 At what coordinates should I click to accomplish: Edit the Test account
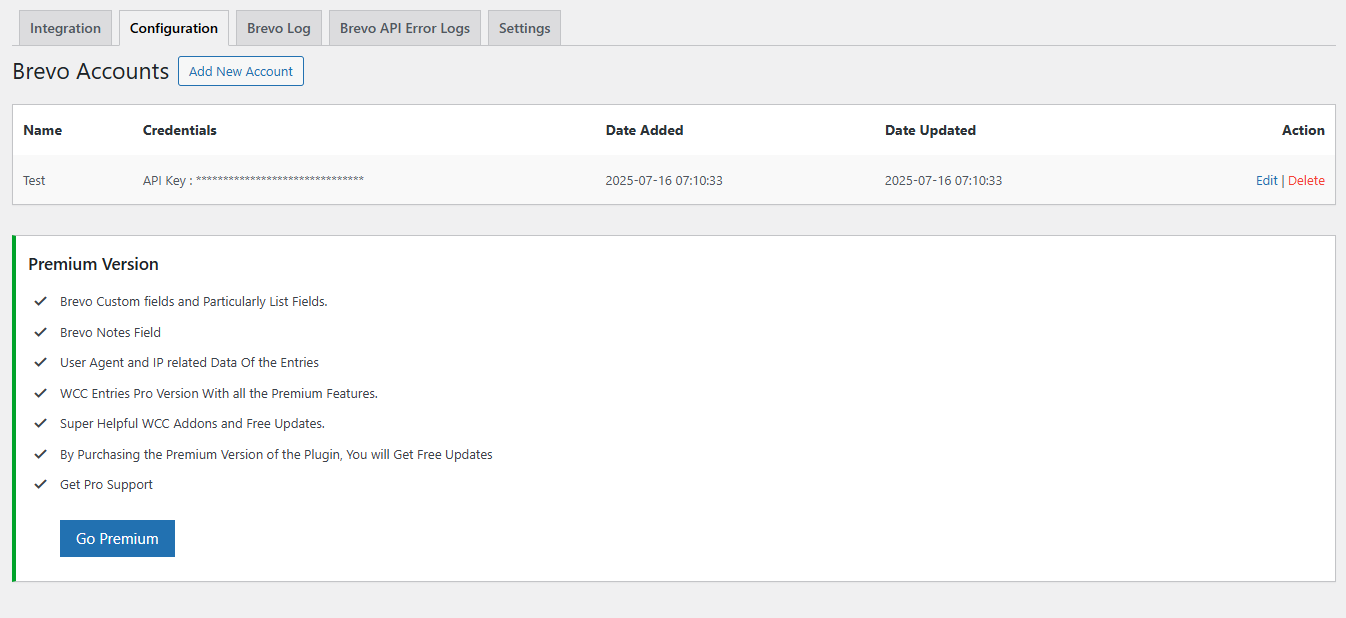[x=1267, y=181]
